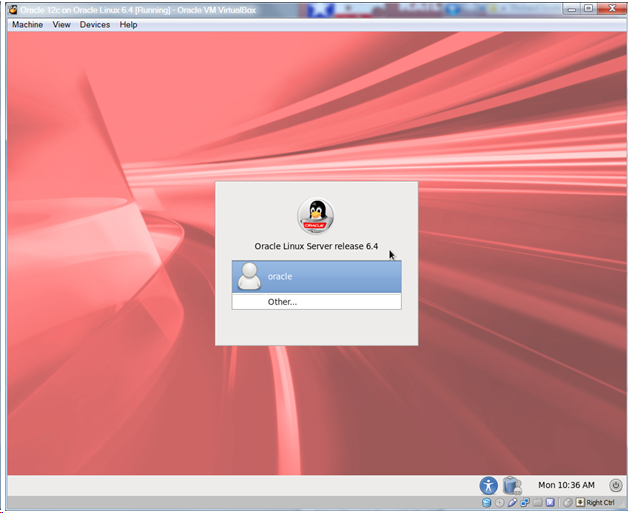Click the clock showing Mon 10:36 AM

click(x=566, y=485)
